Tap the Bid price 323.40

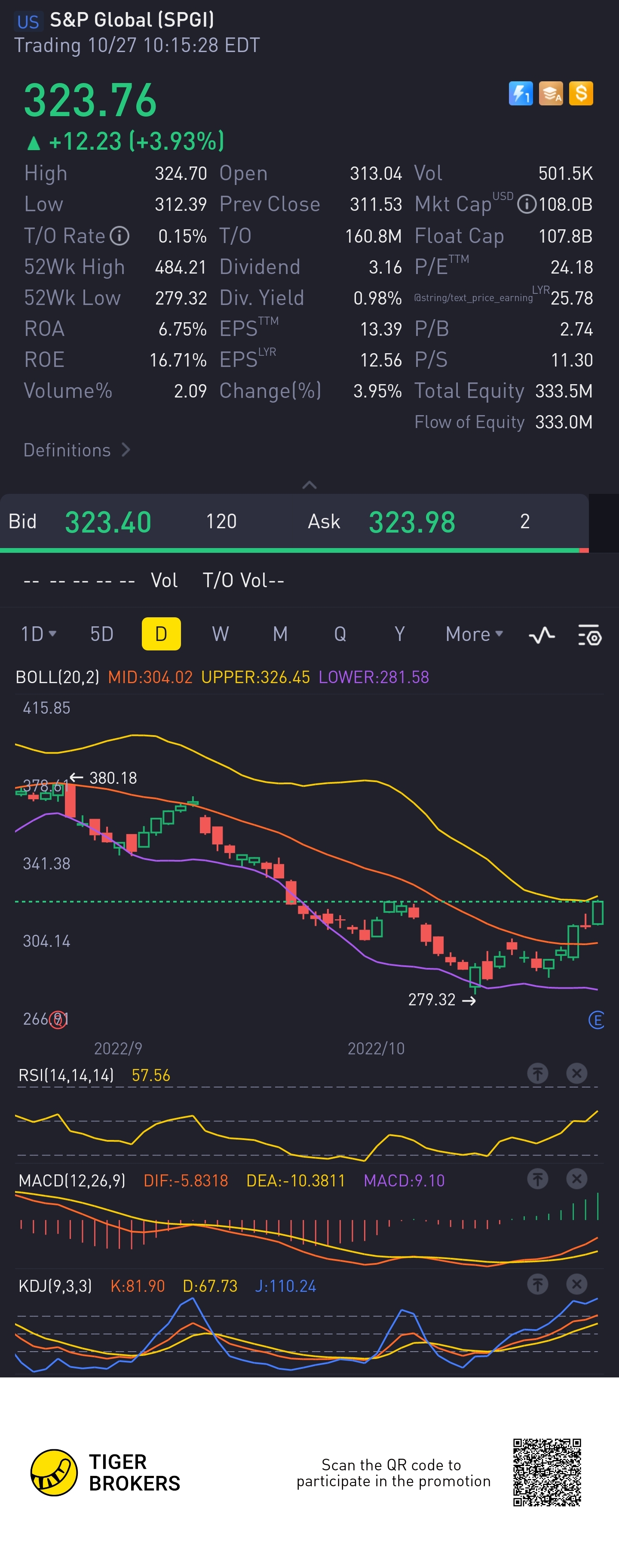pos(108,522)
